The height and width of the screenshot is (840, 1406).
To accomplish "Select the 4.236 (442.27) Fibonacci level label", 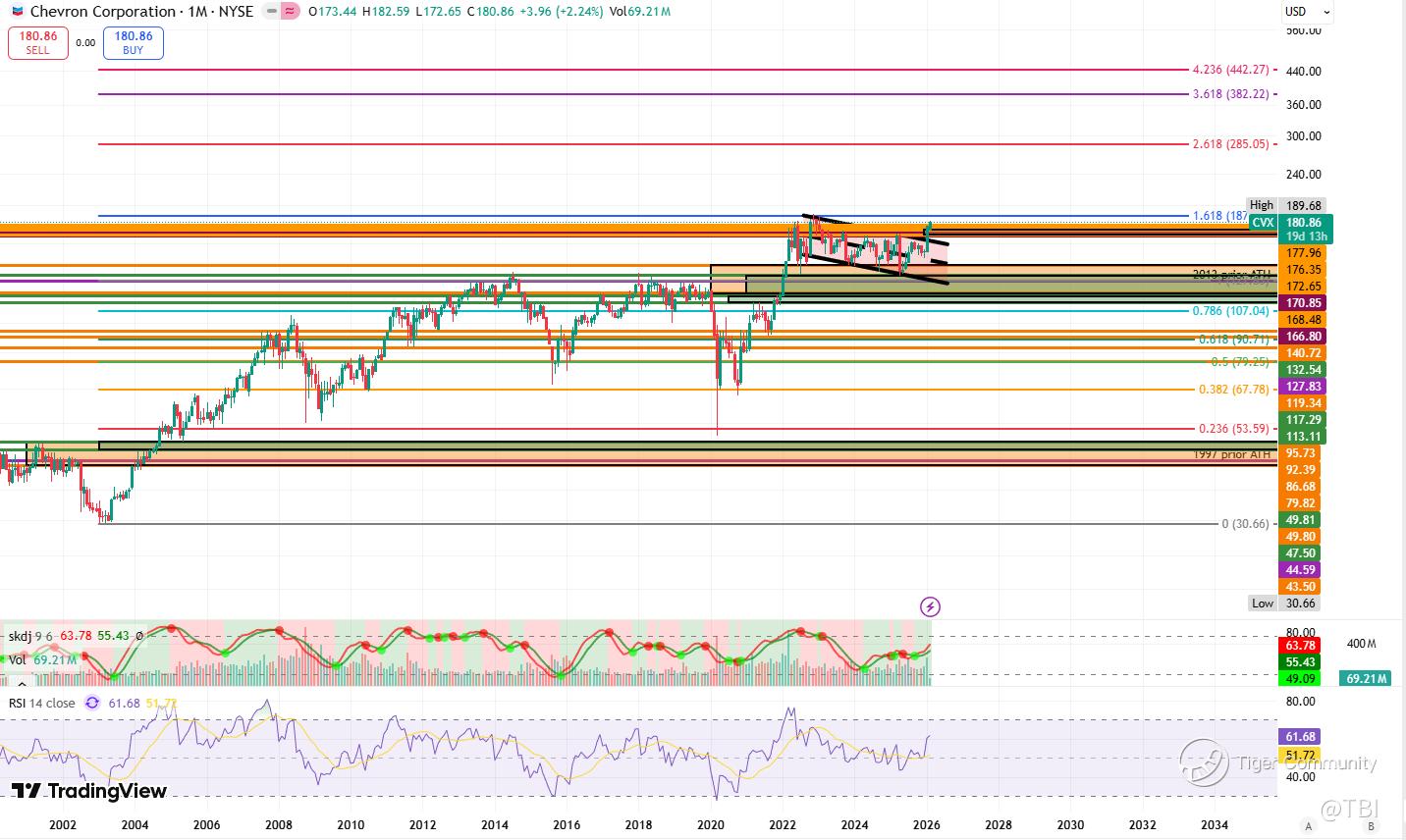I will pos(1231,71).
